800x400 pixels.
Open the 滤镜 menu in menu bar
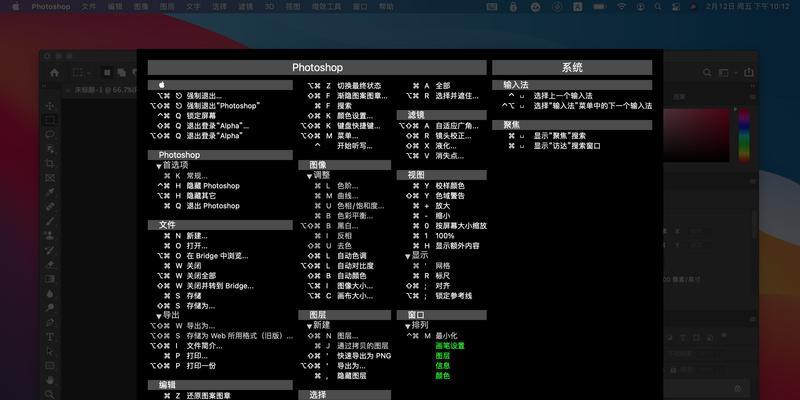[245, 7]
